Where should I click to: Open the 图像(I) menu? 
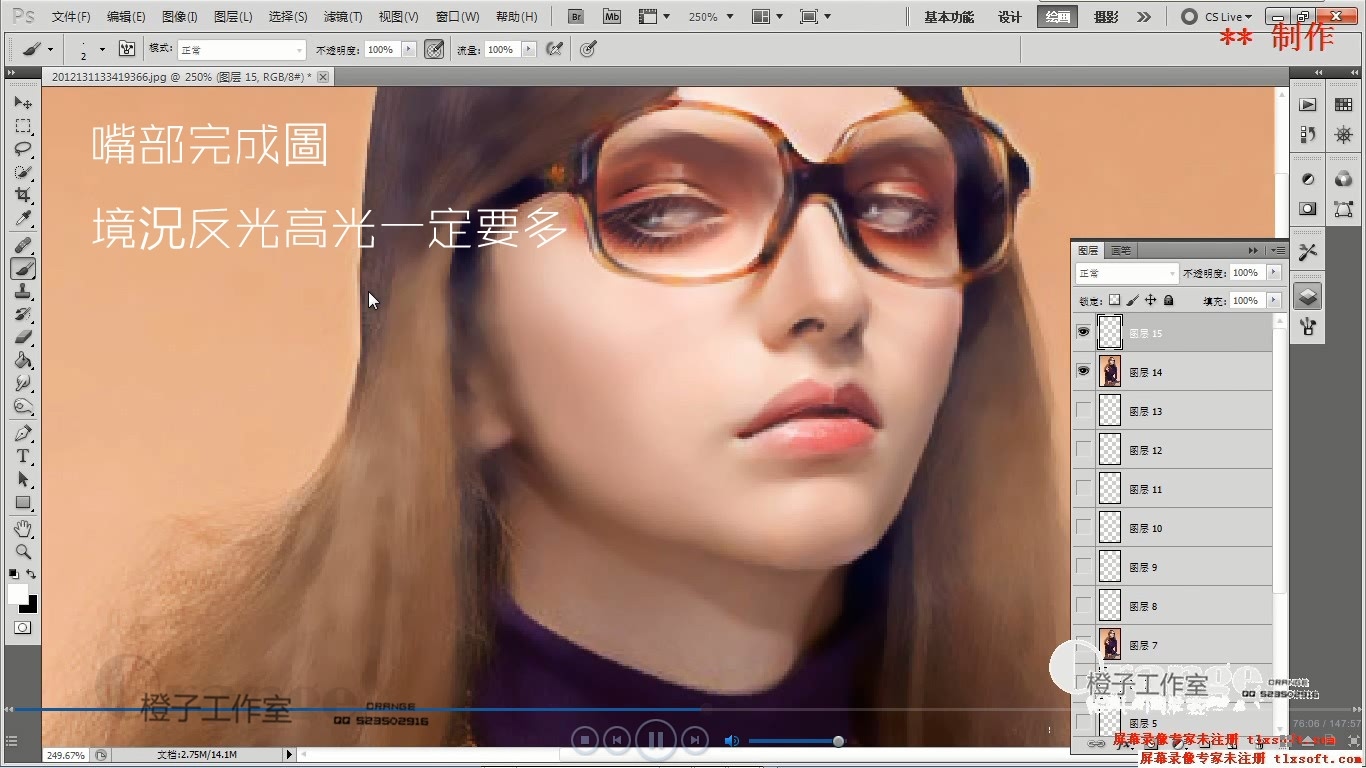coord(180,17)
